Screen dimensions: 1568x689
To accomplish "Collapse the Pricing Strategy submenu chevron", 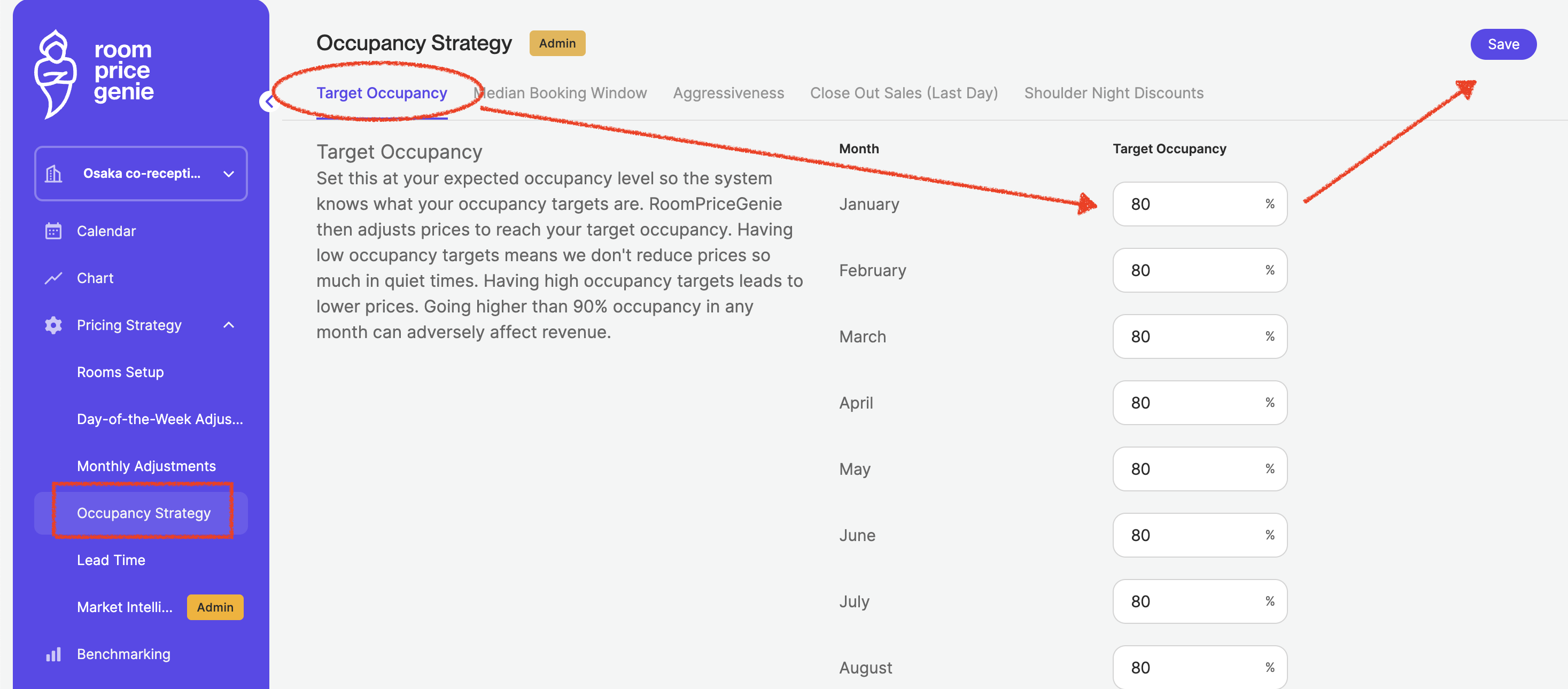I will pyautogui.click(x=229, y=325).
